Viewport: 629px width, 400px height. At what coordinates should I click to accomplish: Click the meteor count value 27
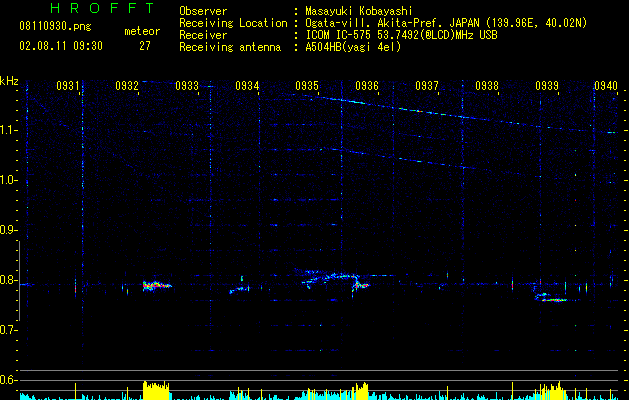[x=145, y=46]
